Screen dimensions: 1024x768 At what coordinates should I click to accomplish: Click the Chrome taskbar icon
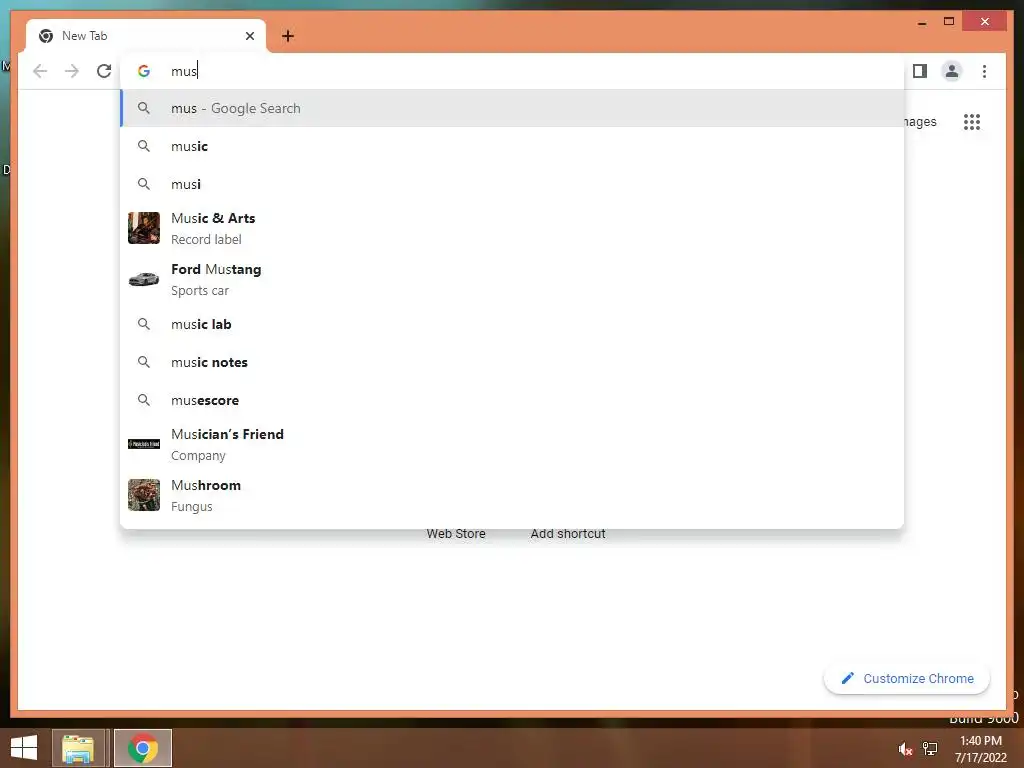[143, 748]
